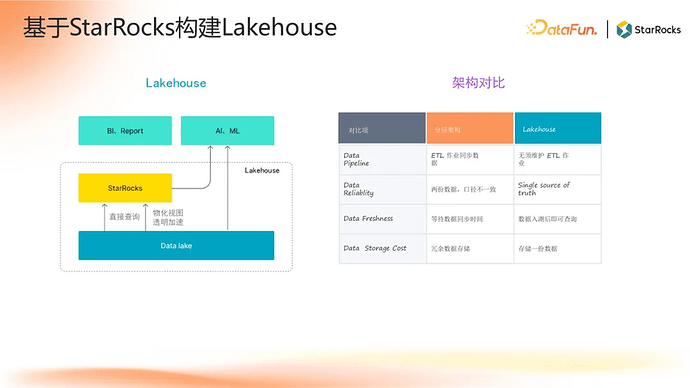690x388 pixels.
Task: Select the BI, Report box
Action: click(x=125, y=131)
